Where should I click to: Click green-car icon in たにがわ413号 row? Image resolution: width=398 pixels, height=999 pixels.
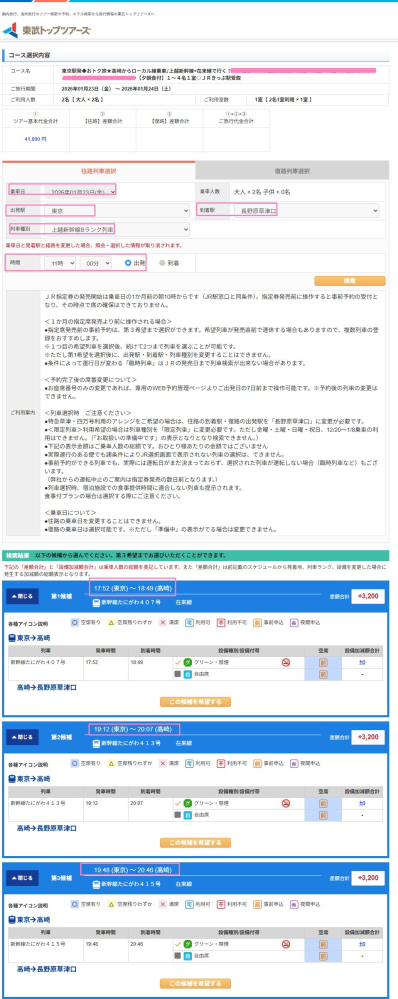(x=188, y=803)
